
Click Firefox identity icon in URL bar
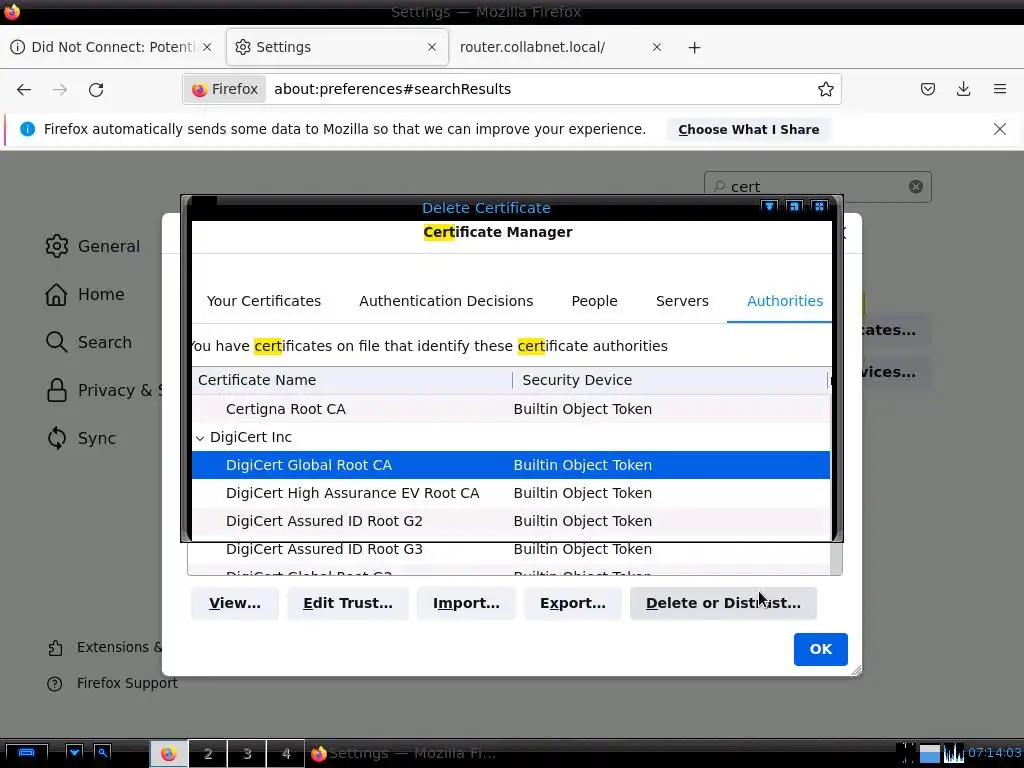tap(225, 89)
